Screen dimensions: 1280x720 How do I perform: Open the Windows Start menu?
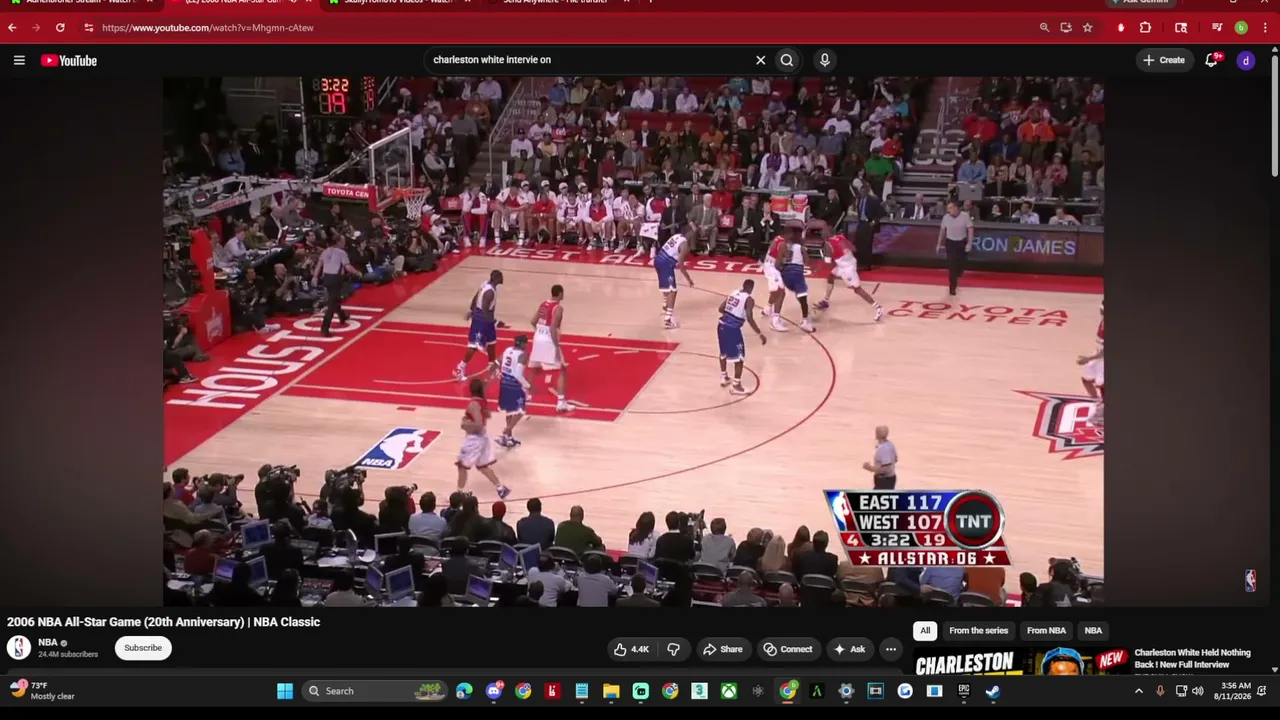[285, 691]
